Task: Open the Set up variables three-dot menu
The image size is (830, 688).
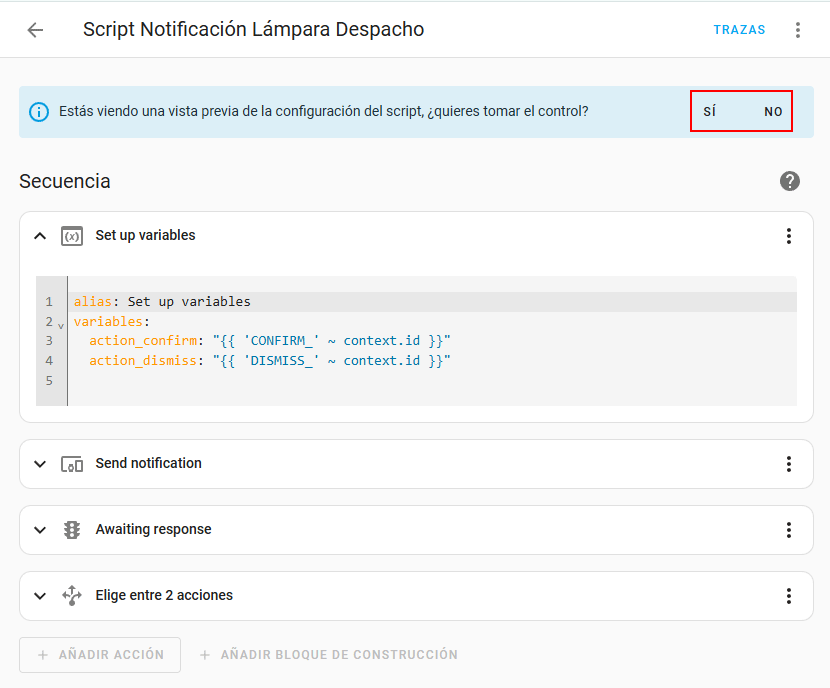Action: pos(788,236)
